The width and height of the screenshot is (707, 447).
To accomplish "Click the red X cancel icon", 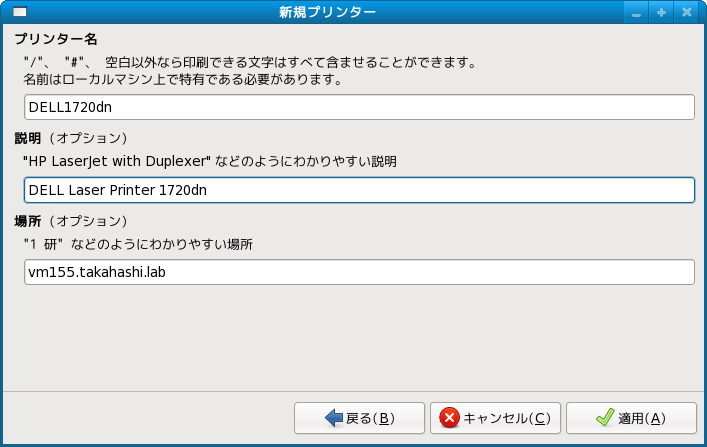I will [450, 418].
